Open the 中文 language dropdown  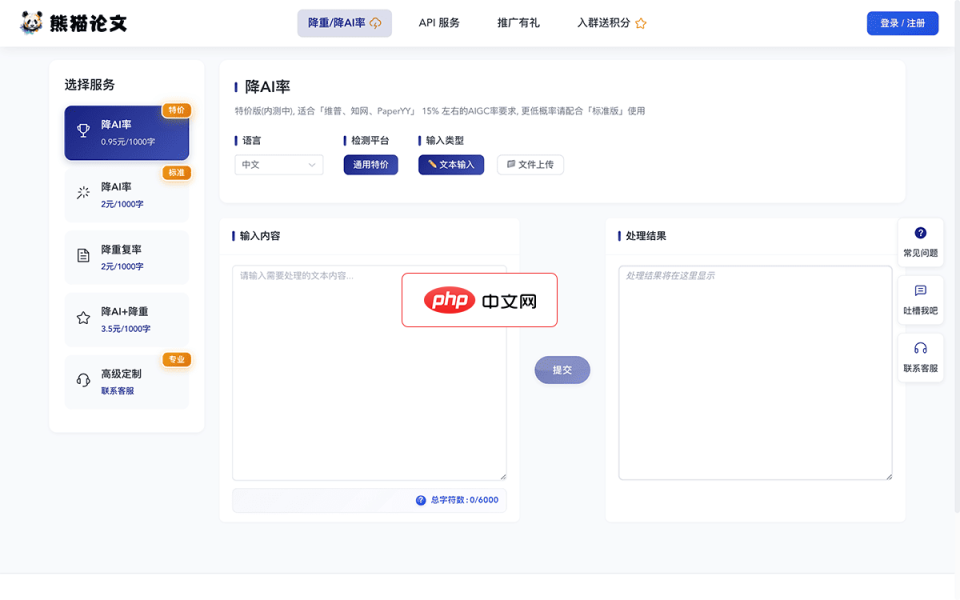click(279, 165)
